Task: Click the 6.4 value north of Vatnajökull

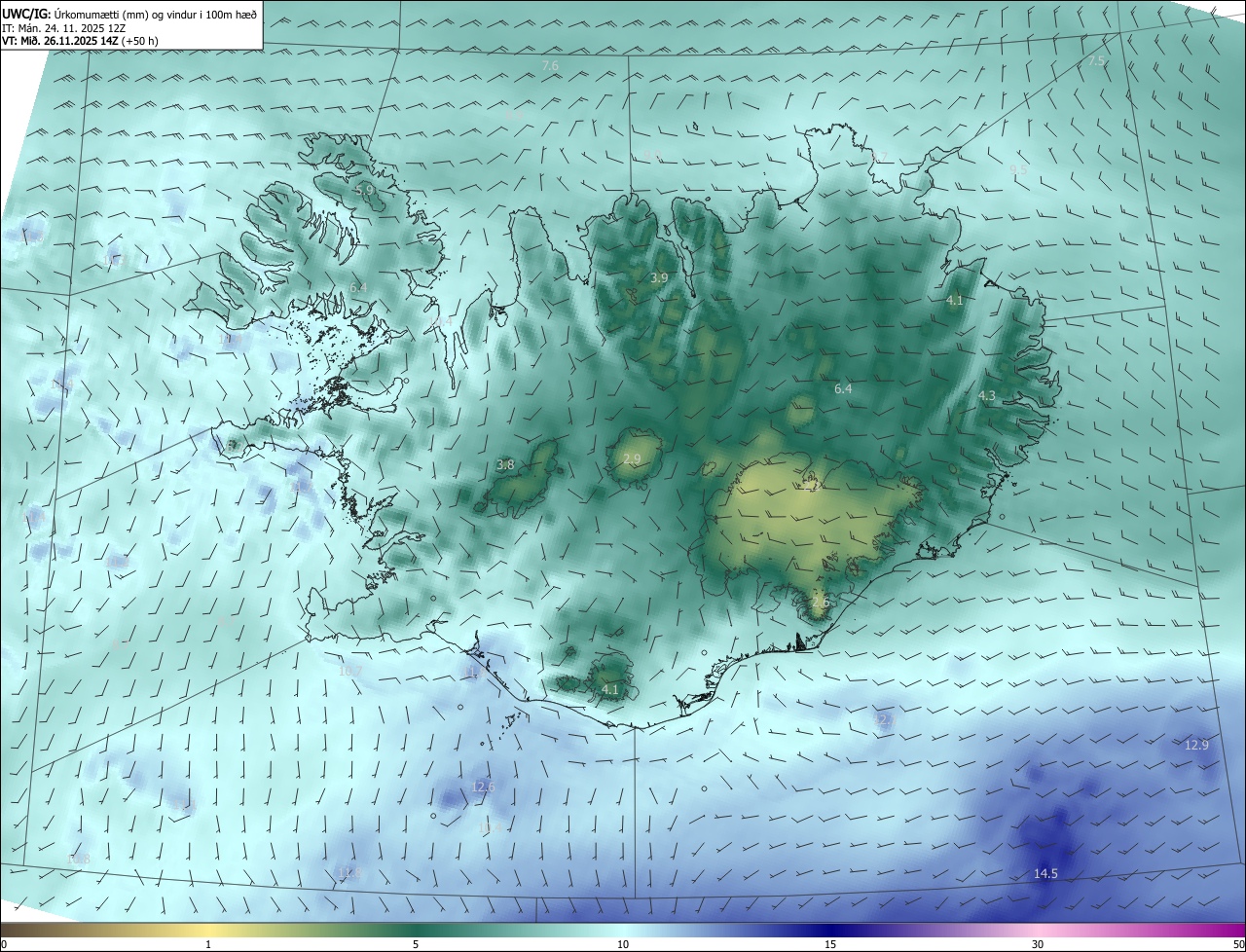Action: coord(843,388)
